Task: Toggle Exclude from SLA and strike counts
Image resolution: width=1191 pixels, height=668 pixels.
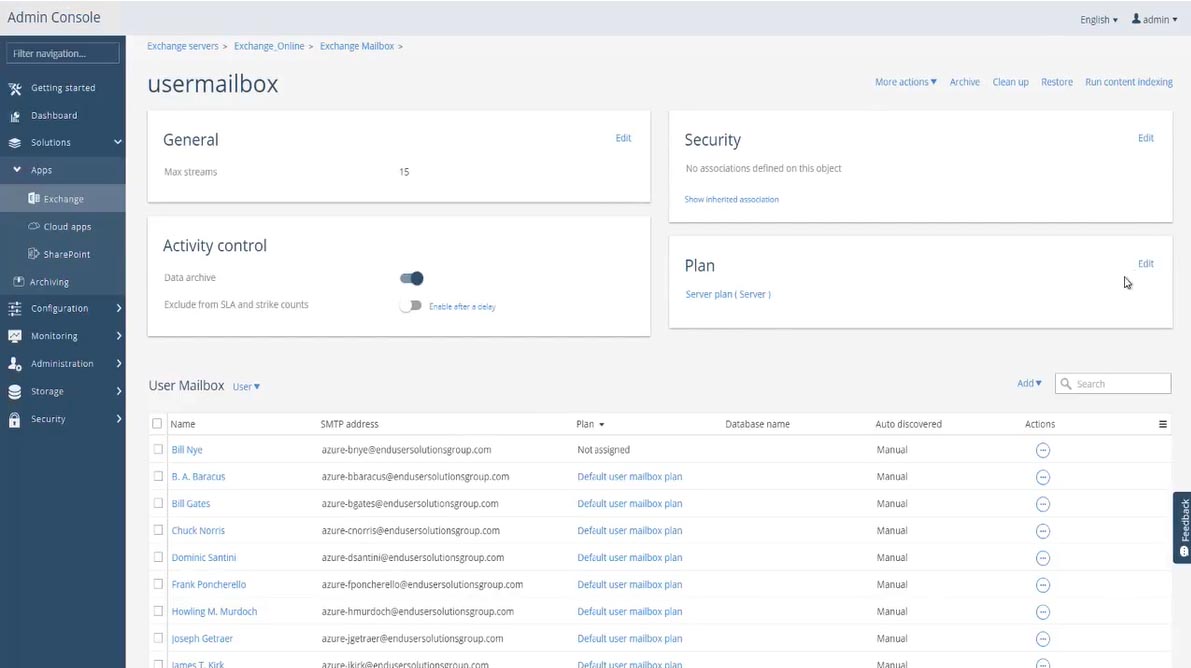Action: point(410,306)
